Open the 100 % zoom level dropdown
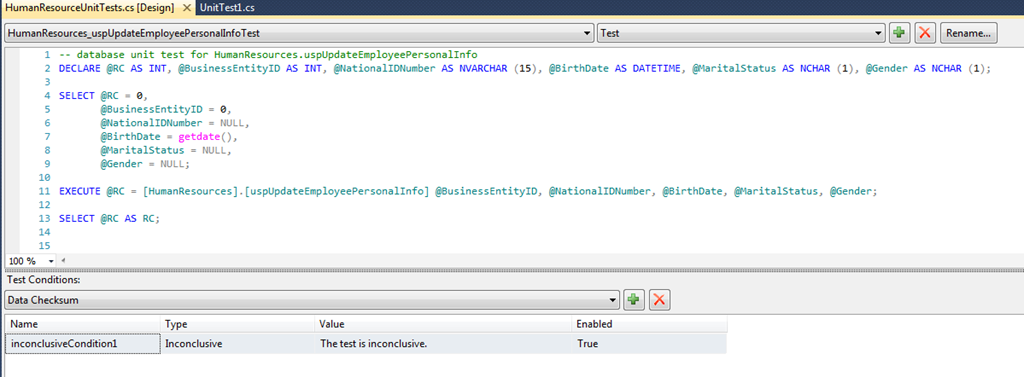The image size is (1024, 377). pyautogui.click(x=51, y=261)
